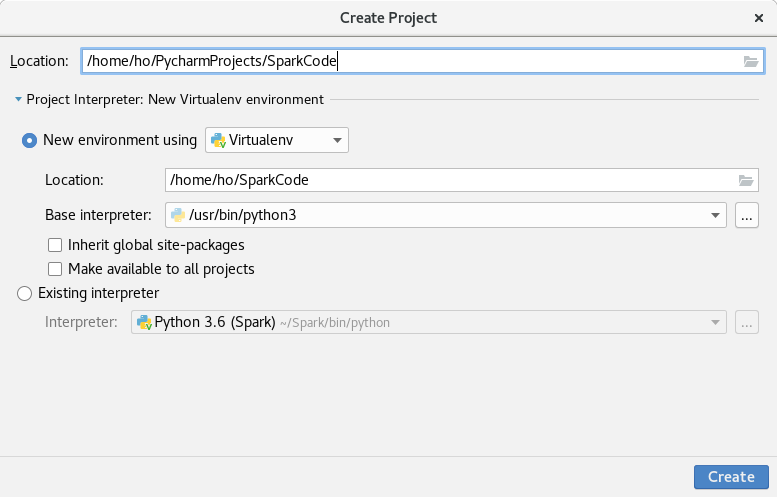
Task: Click folder icon in virtualenv Location field
Action: click(x=745, y=181)
